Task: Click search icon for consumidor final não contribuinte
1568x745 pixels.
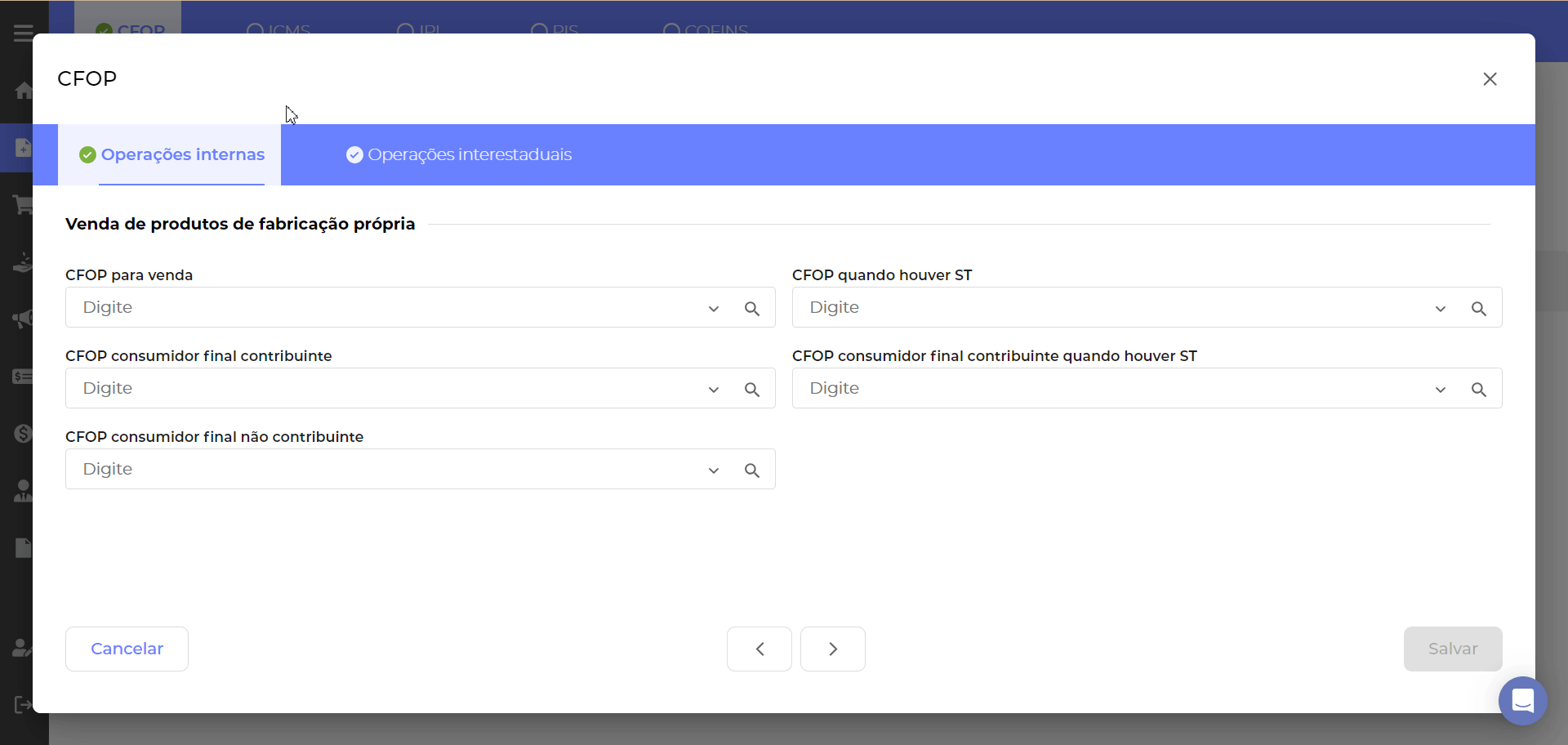Action: click(752, 471)
